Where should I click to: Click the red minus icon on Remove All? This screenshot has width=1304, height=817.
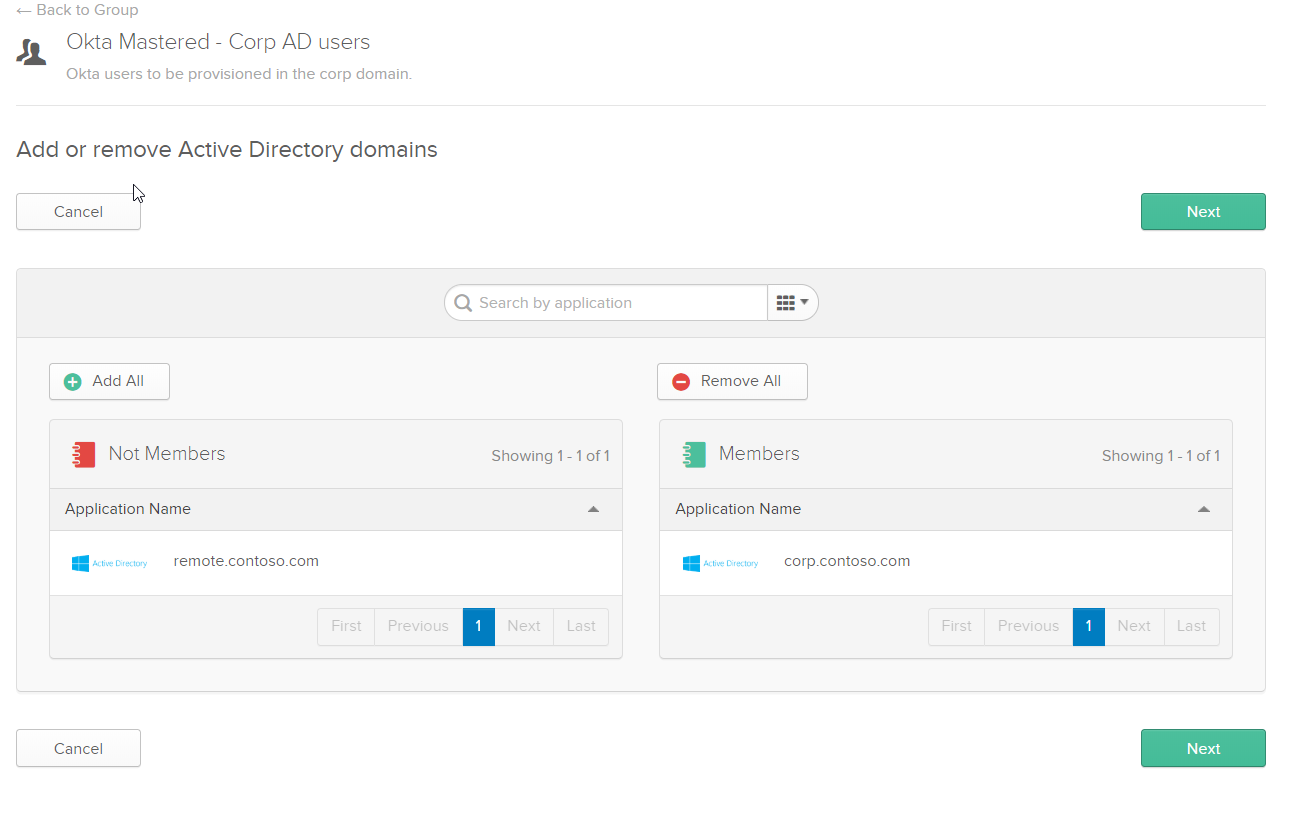pyautogui.click(x=681, y=382)
